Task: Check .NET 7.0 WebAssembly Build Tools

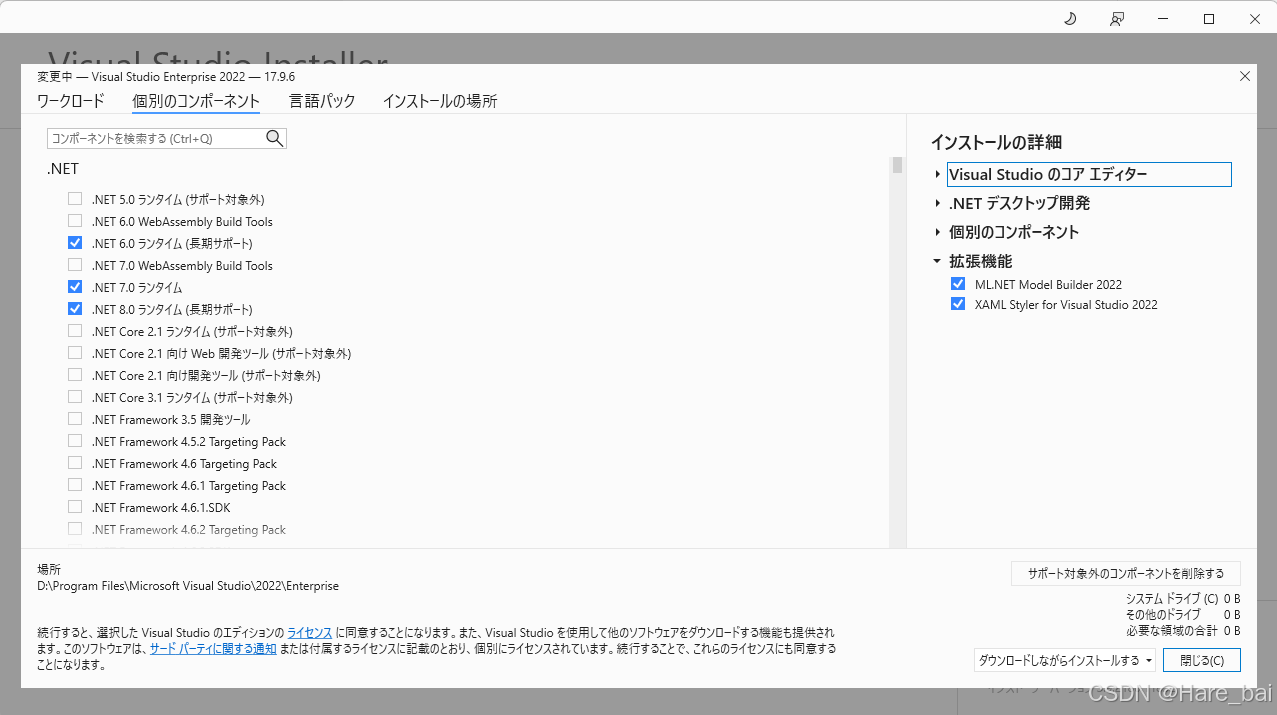Action: 75,265
